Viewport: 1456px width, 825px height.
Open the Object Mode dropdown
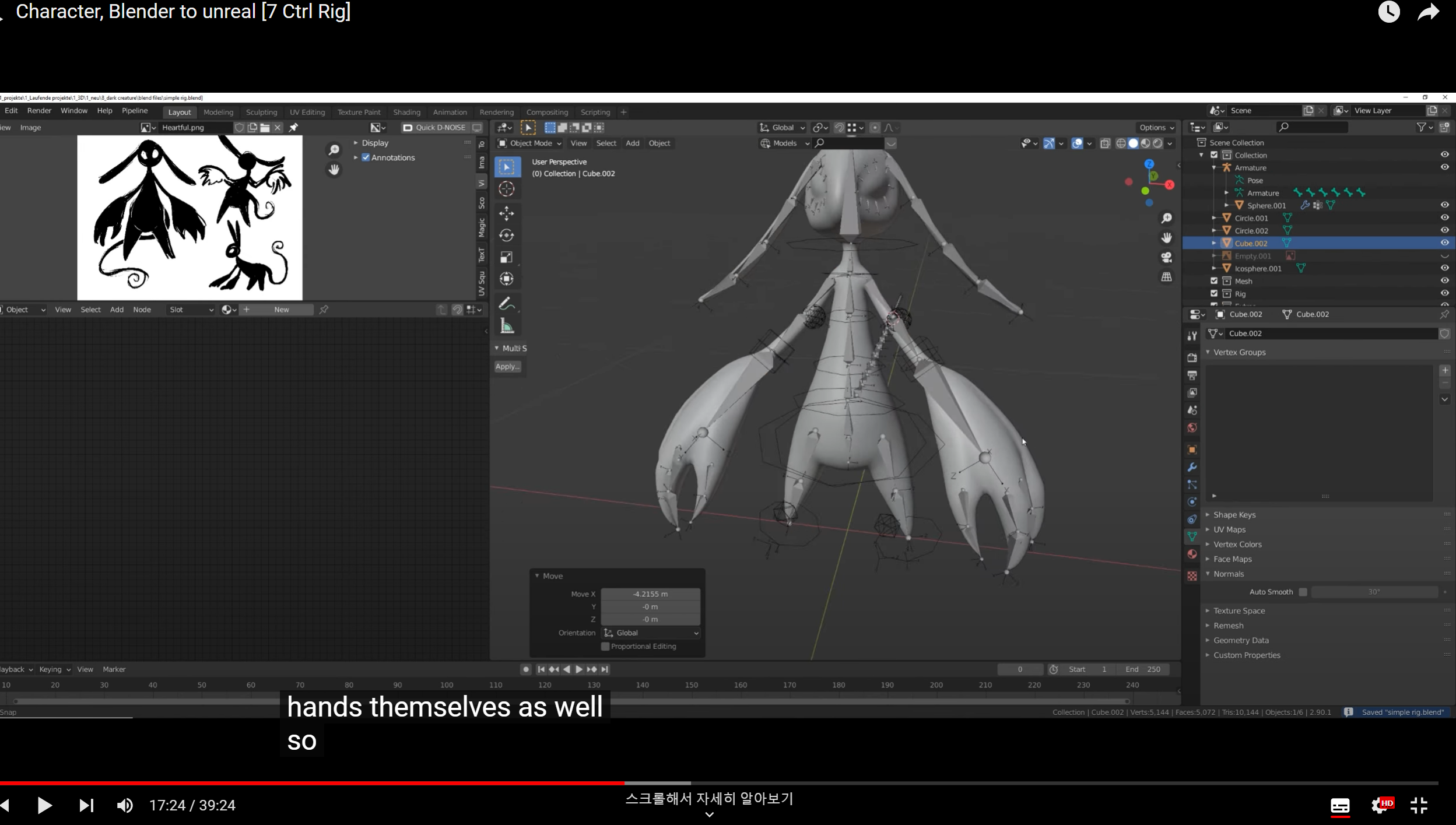pos(529,143)
